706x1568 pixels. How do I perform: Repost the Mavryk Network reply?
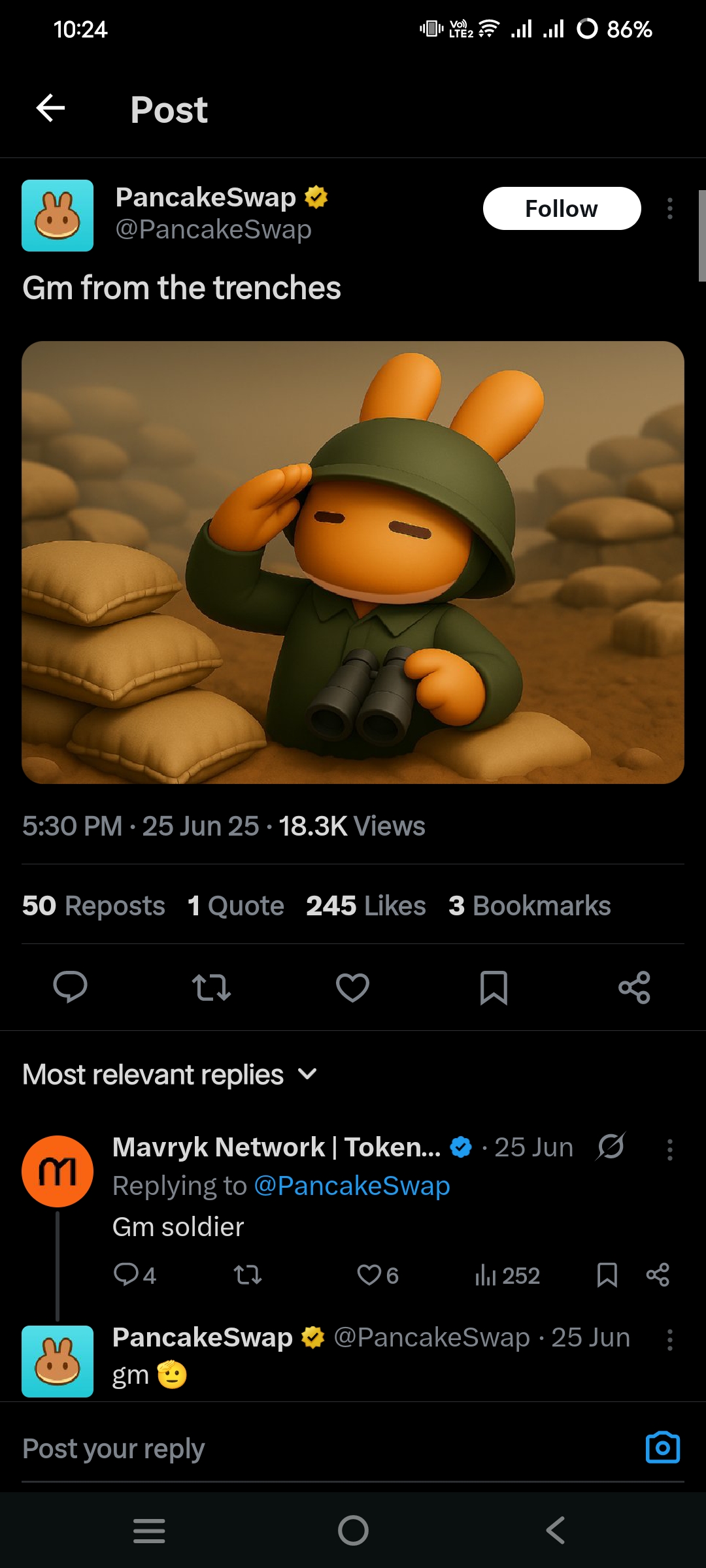(248, 1275)
